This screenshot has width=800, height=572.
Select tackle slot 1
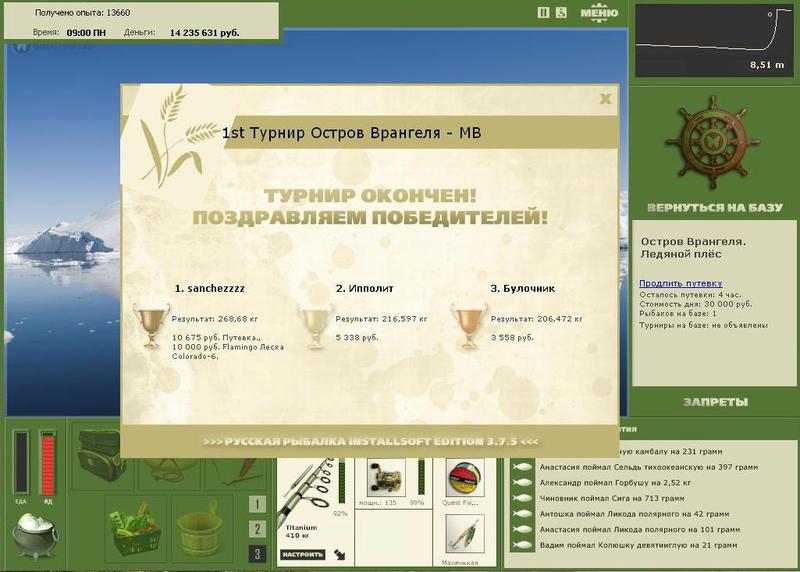tap(257, 504)
